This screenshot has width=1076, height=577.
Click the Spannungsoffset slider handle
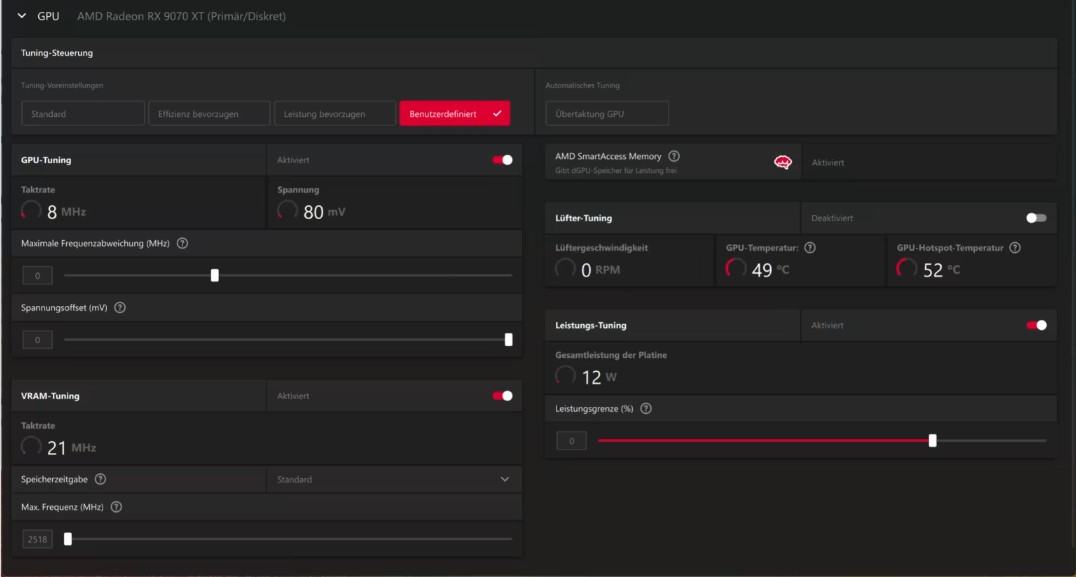(508, 340)
